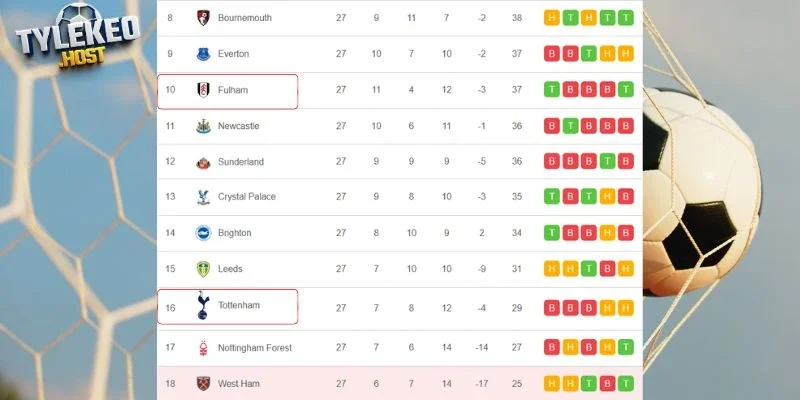Select West Ham's last form badge
The width and height of the screenshot is (800, 400).
point(625,384)
